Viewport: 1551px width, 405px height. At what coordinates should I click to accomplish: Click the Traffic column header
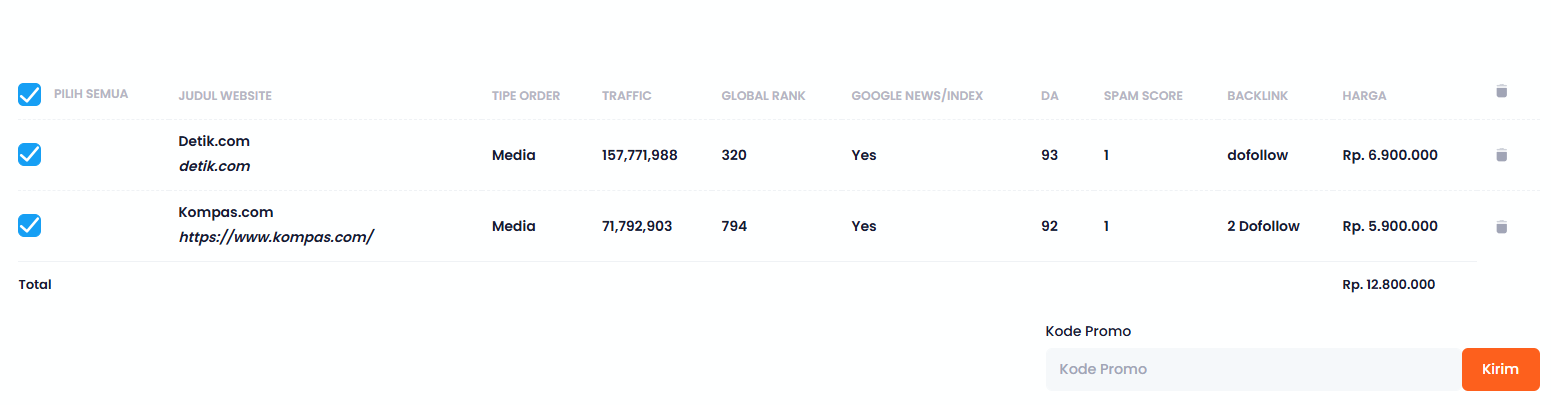pos(626,96)
